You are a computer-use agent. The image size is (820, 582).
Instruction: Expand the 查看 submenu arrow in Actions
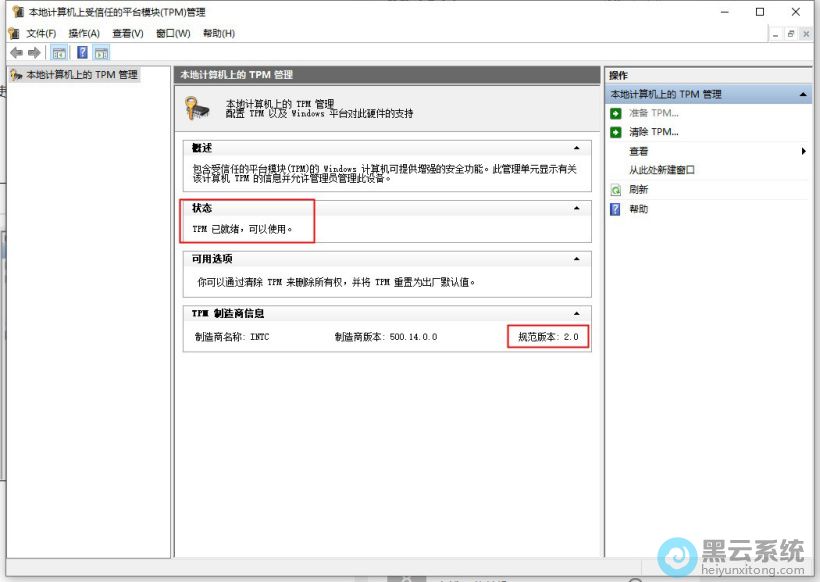(803, 151)
